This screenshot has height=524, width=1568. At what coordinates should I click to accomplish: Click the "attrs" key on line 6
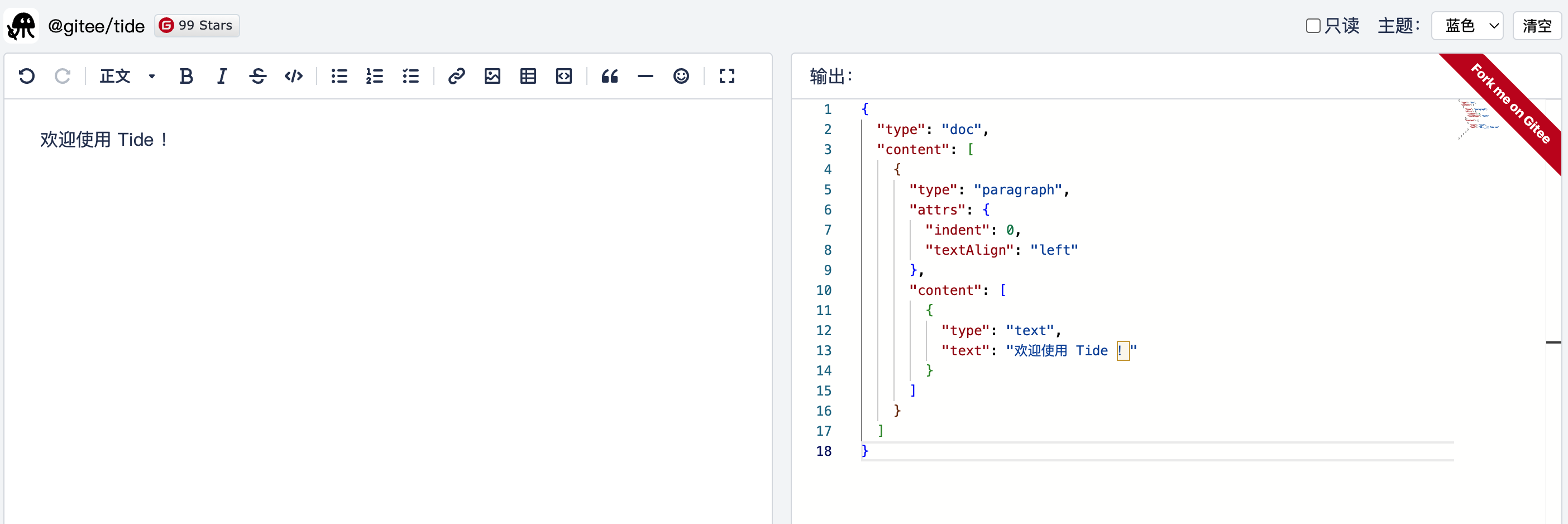click(938, 210)
